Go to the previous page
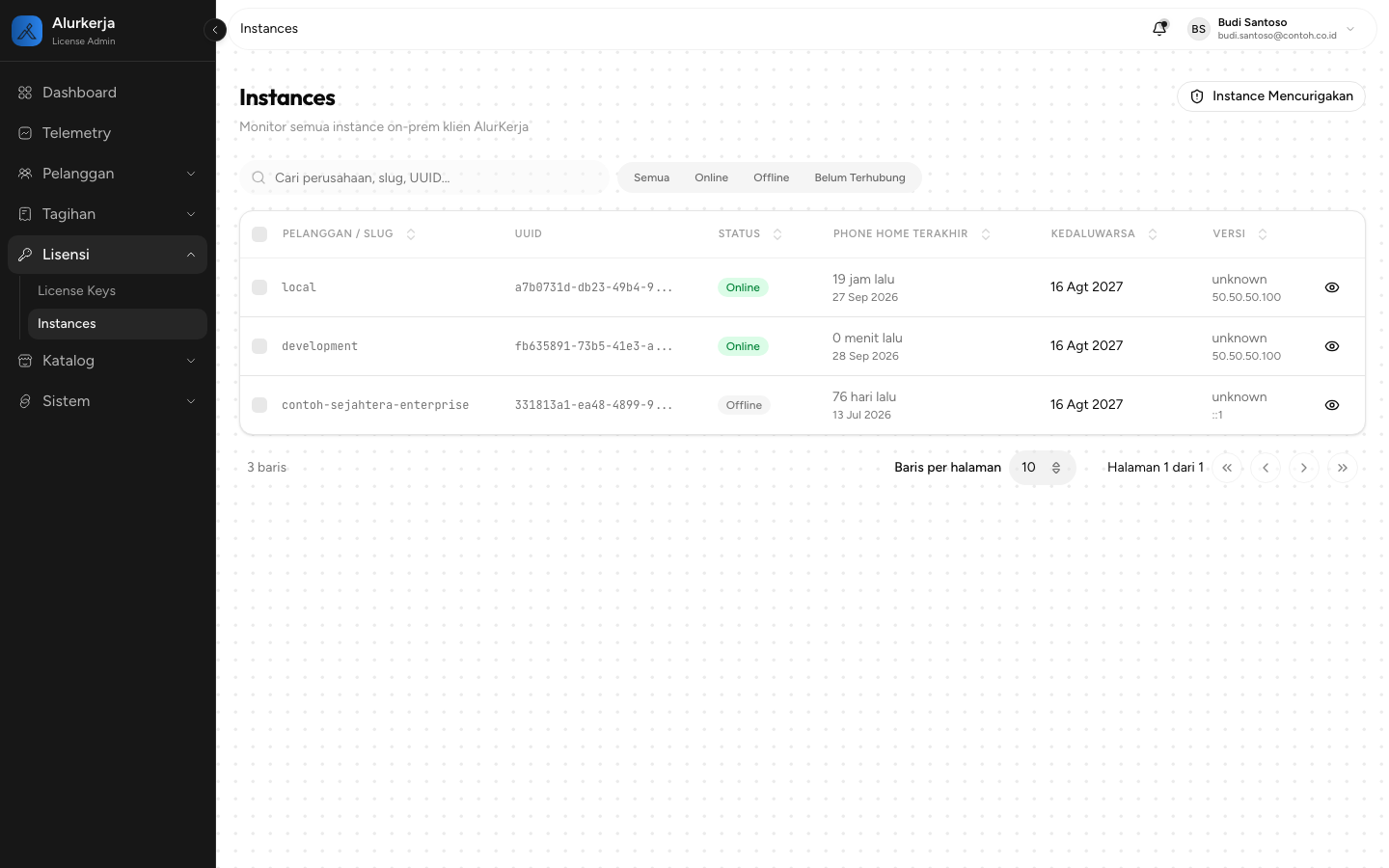 click(1266, 468)
